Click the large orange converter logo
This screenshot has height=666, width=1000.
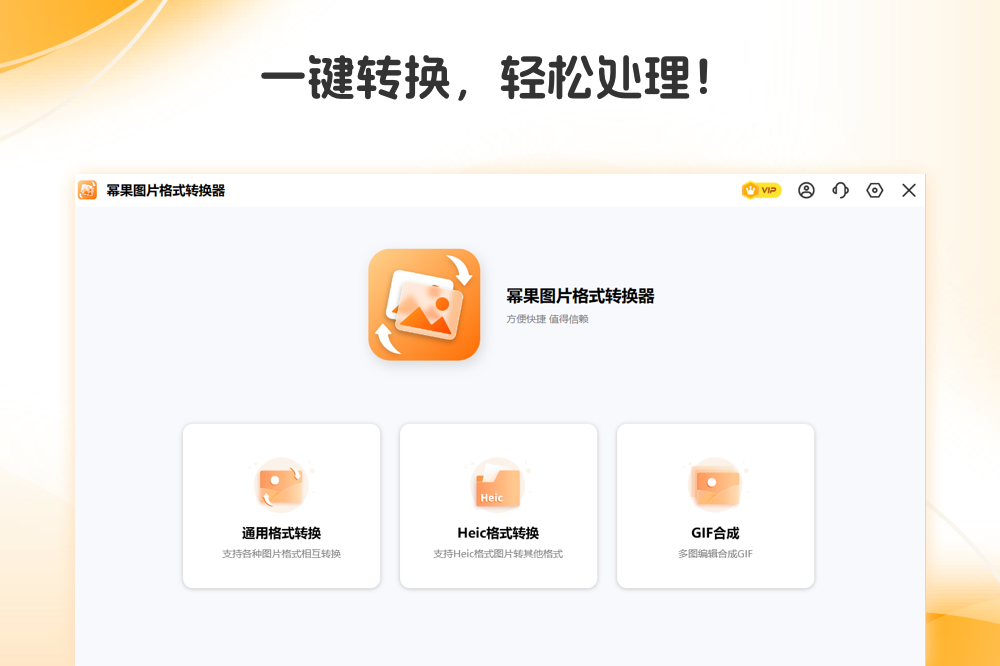click(x=424, y=304)
